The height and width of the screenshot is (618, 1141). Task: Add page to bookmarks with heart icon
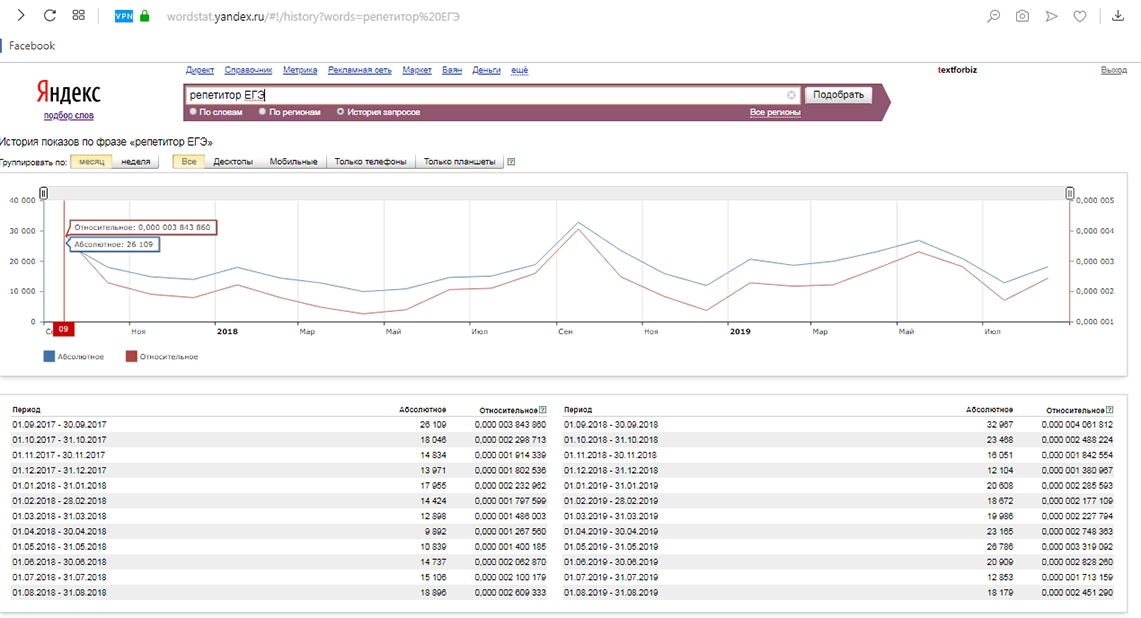pyautogui.click(x=1080, y=16)
